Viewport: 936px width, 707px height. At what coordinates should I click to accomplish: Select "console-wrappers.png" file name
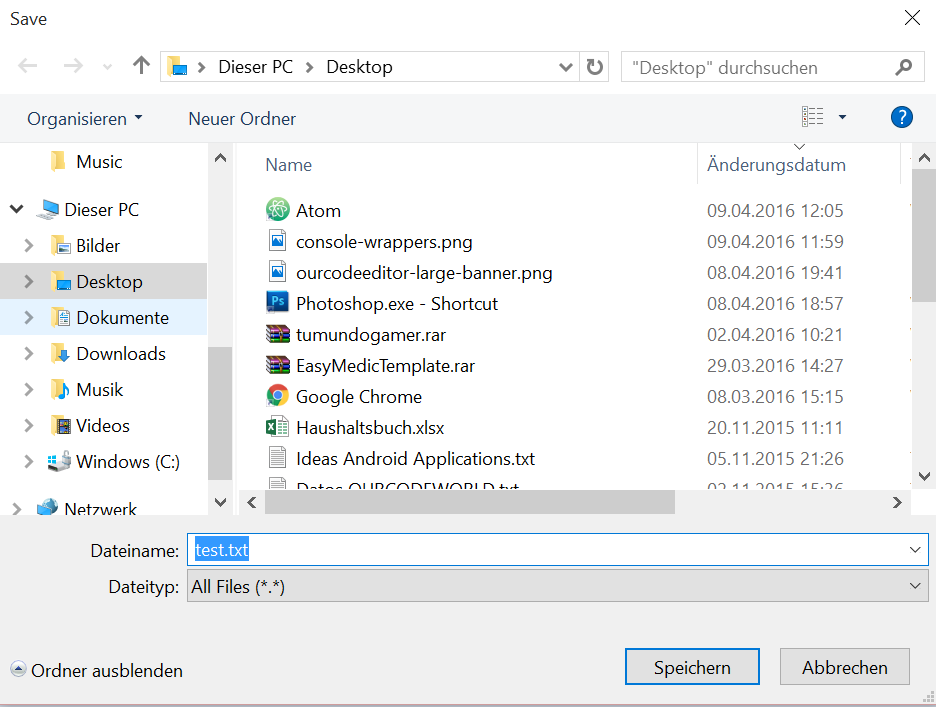[x=384, y=242]
